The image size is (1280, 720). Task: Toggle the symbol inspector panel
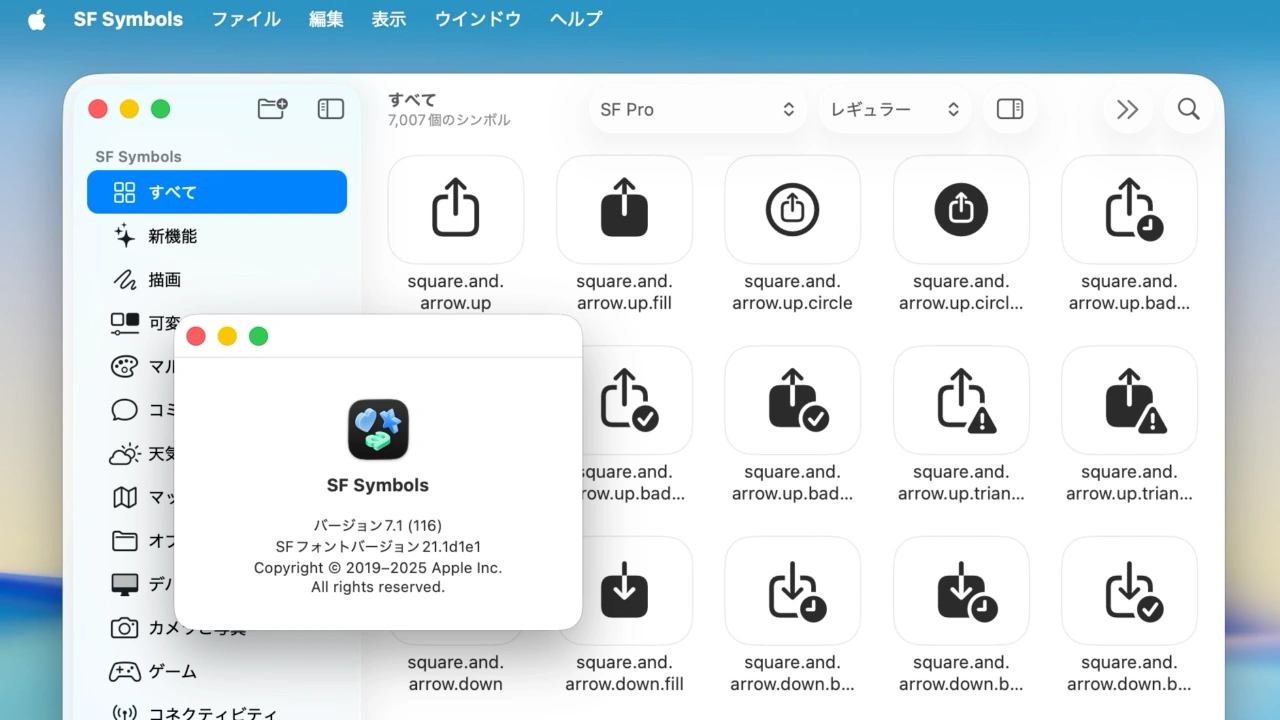(1009, 109)
